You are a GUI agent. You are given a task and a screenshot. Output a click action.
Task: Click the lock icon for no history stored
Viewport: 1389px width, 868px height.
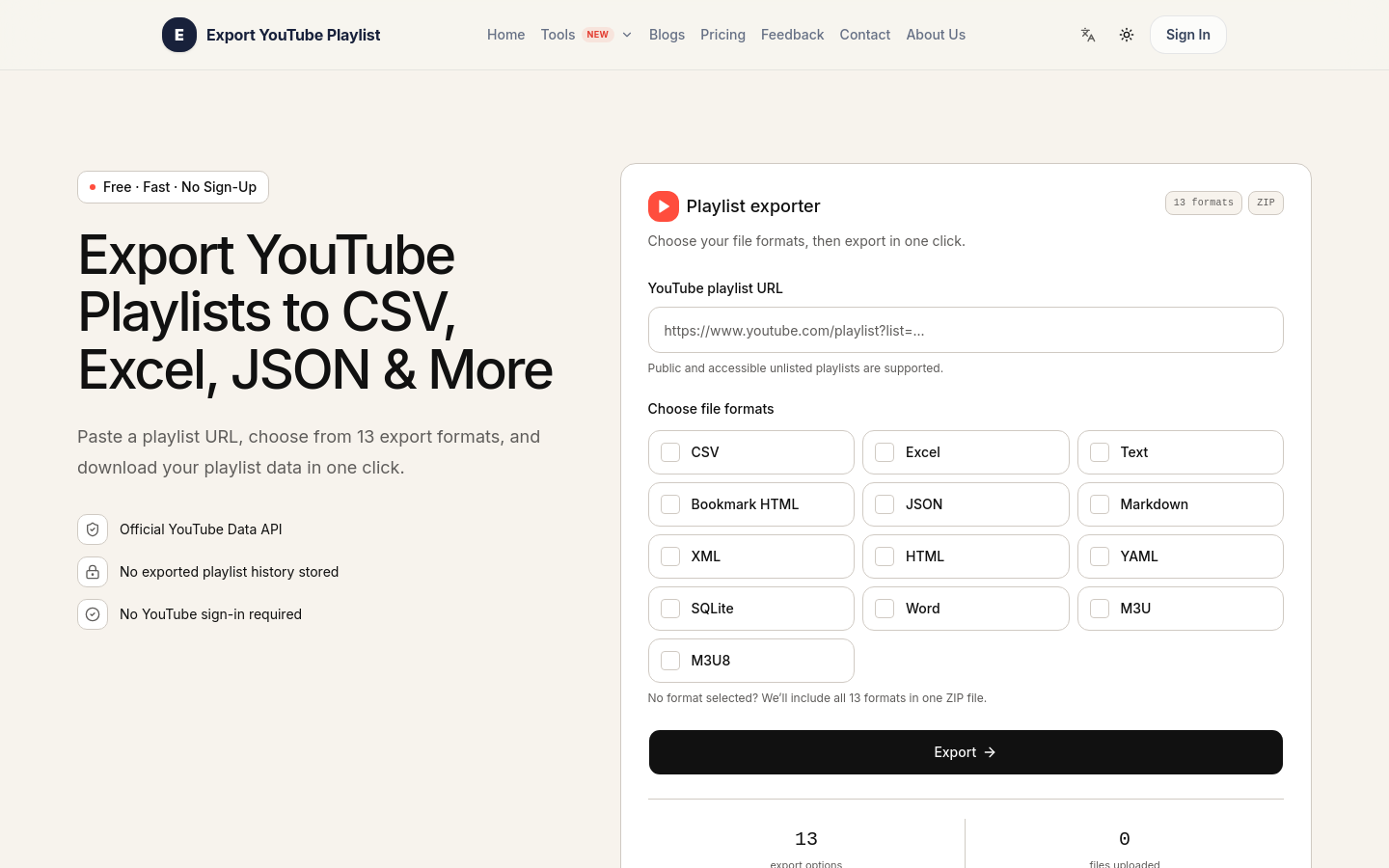point(93,572)
